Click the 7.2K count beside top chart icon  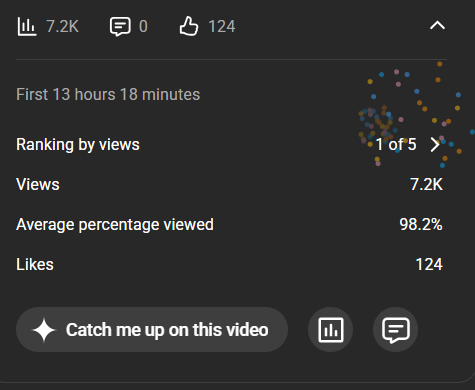tap(62, 26)
